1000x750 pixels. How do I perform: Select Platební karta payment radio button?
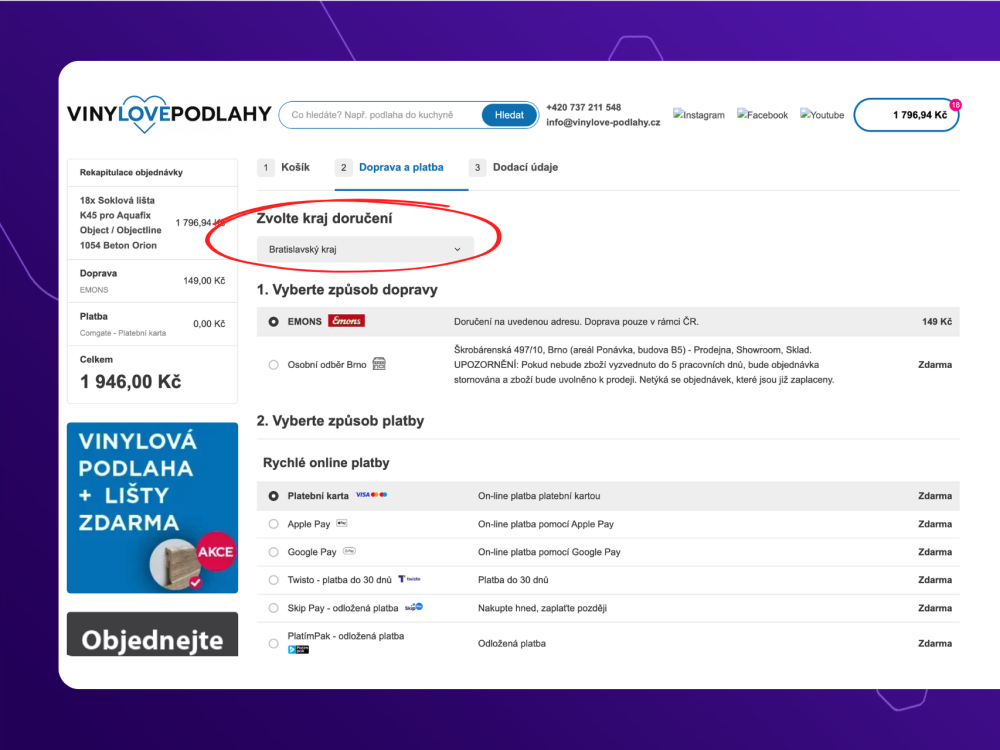pos(274,496)
